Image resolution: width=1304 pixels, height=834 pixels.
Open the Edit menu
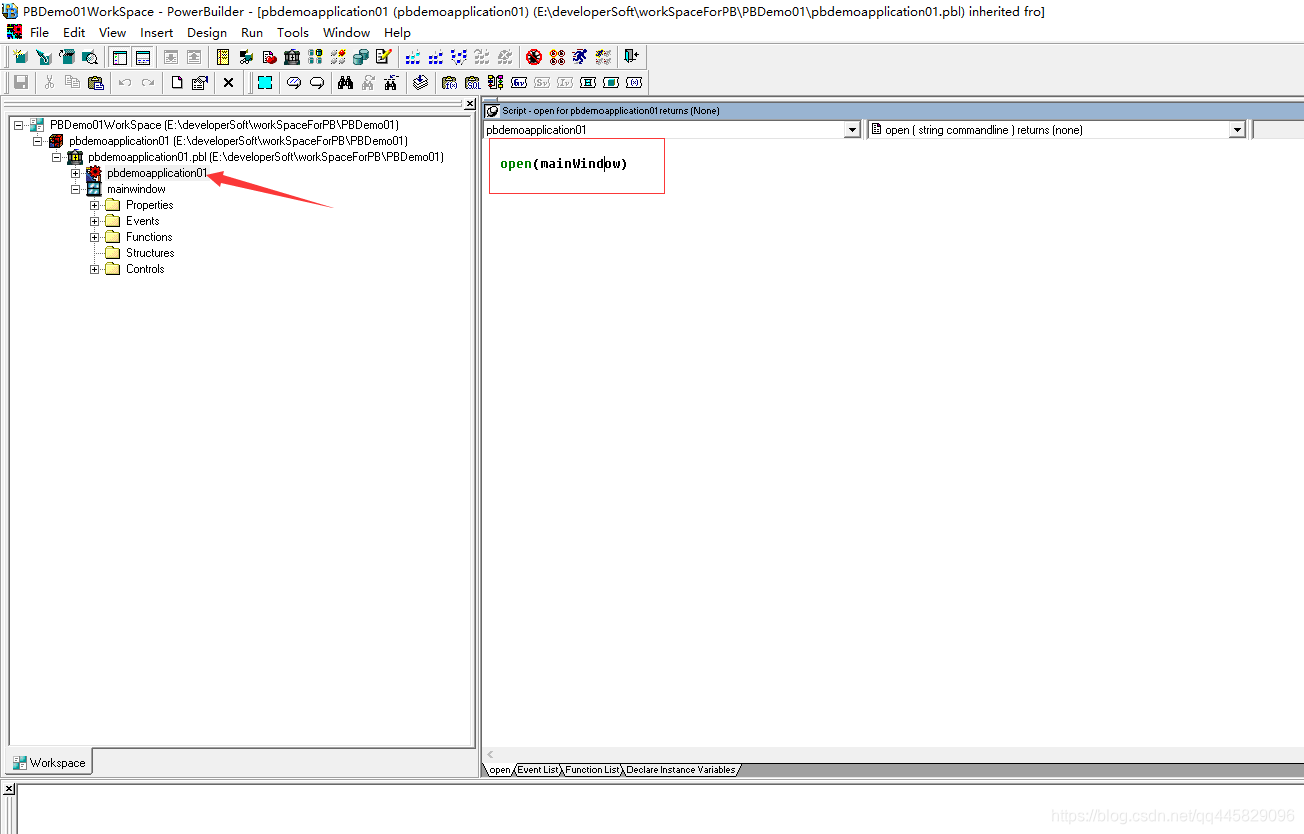coord(74,32)
